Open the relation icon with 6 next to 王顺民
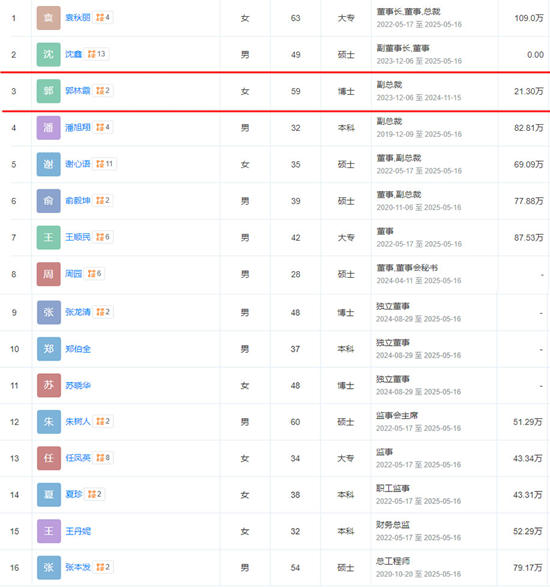 [x=103, y=237]
